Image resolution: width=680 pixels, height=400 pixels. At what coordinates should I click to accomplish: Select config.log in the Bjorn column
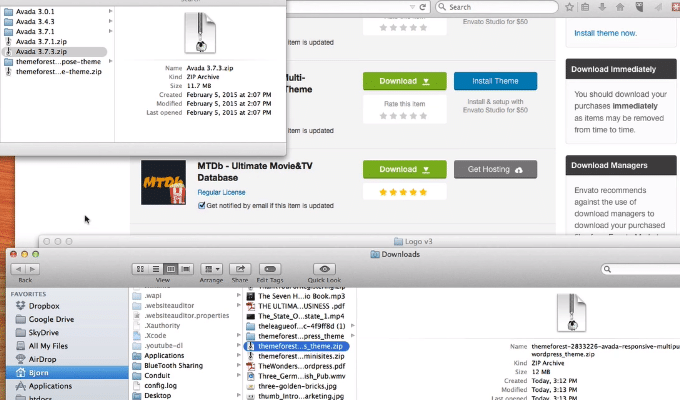click(x=160, y=386)
